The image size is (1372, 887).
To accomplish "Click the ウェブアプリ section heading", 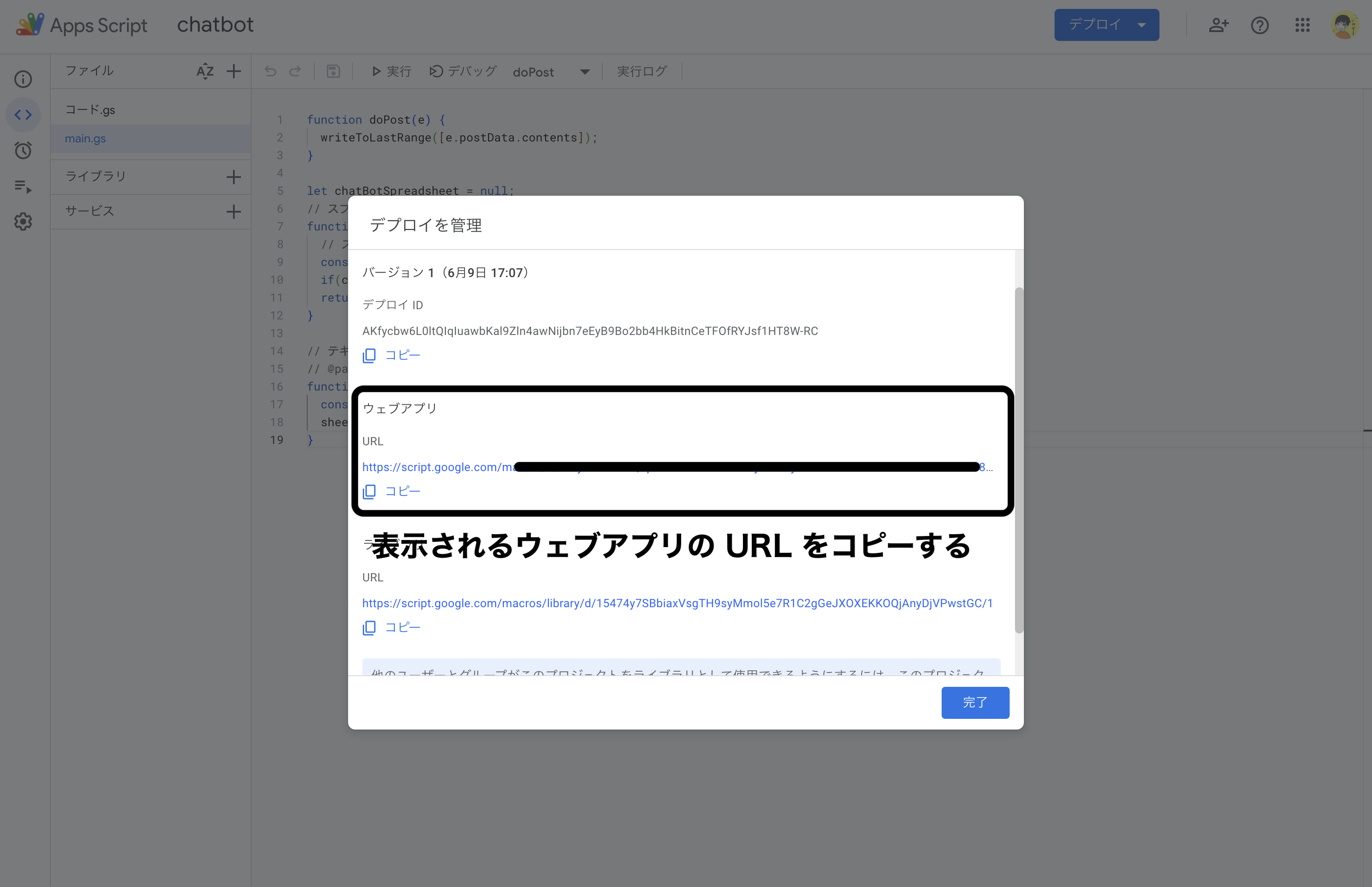I will tap(400, 408).
